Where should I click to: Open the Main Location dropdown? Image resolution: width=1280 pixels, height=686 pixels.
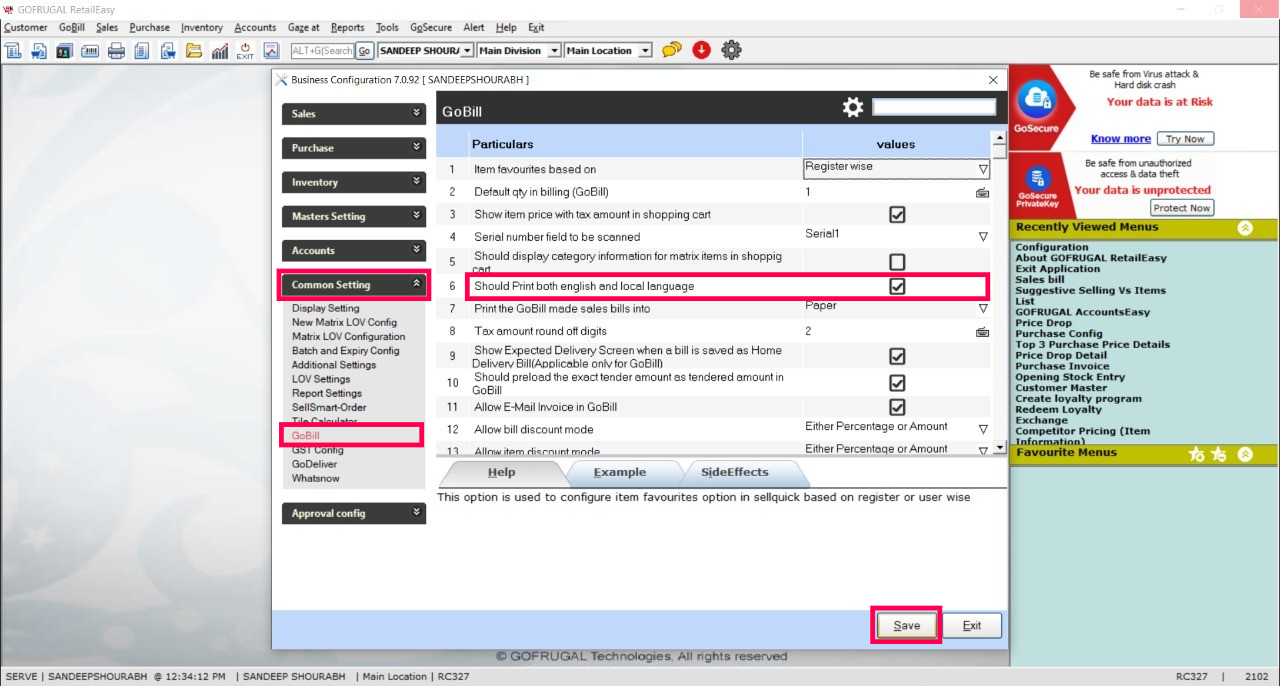click(645, 50)
